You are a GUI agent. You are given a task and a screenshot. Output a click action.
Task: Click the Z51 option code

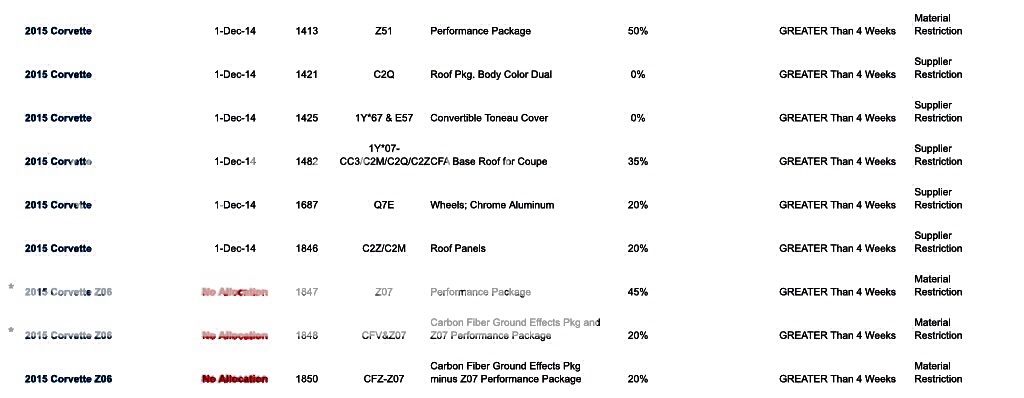click(383, 31)
